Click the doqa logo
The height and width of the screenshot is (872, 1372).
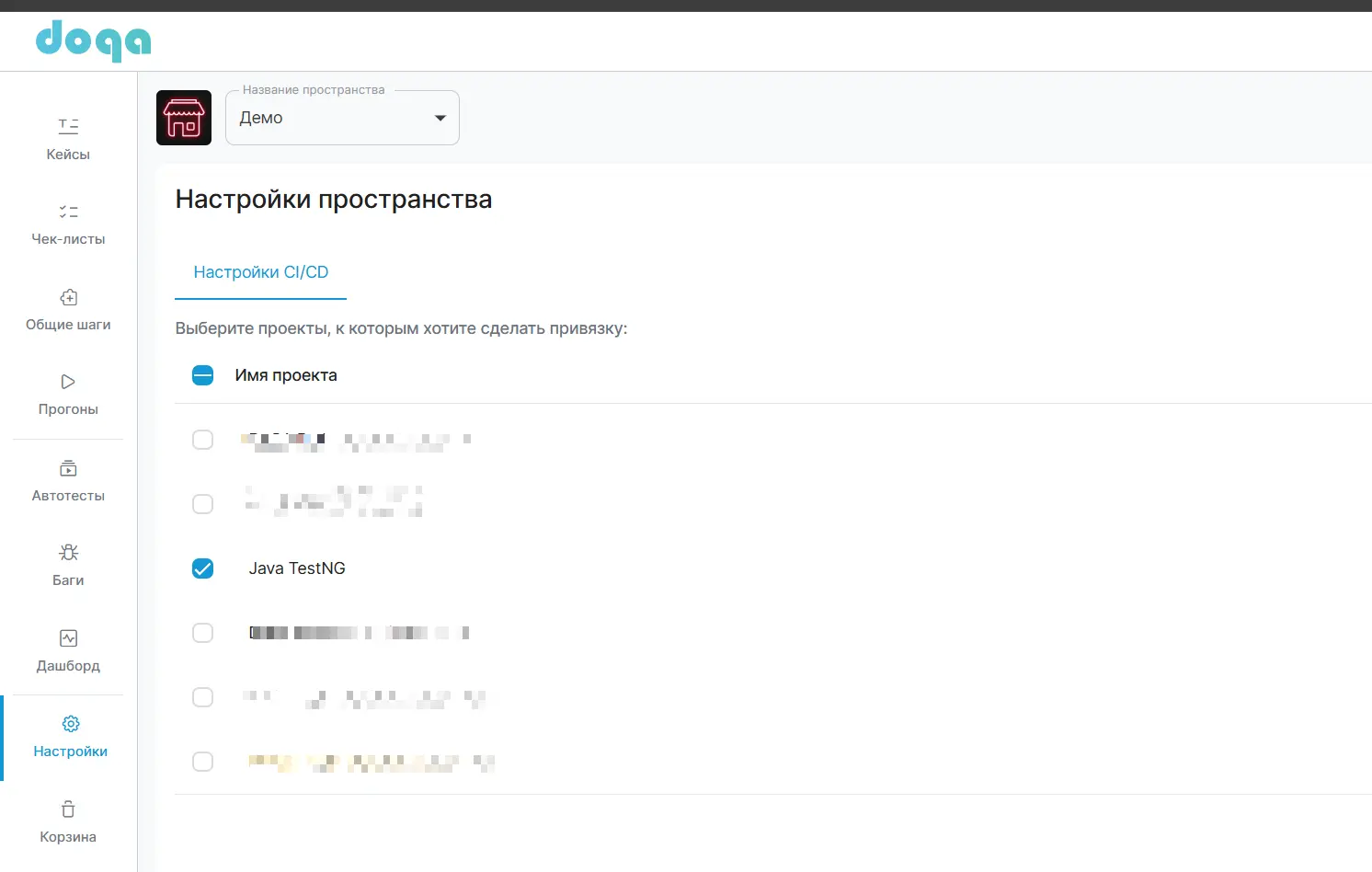coord(93,40)
